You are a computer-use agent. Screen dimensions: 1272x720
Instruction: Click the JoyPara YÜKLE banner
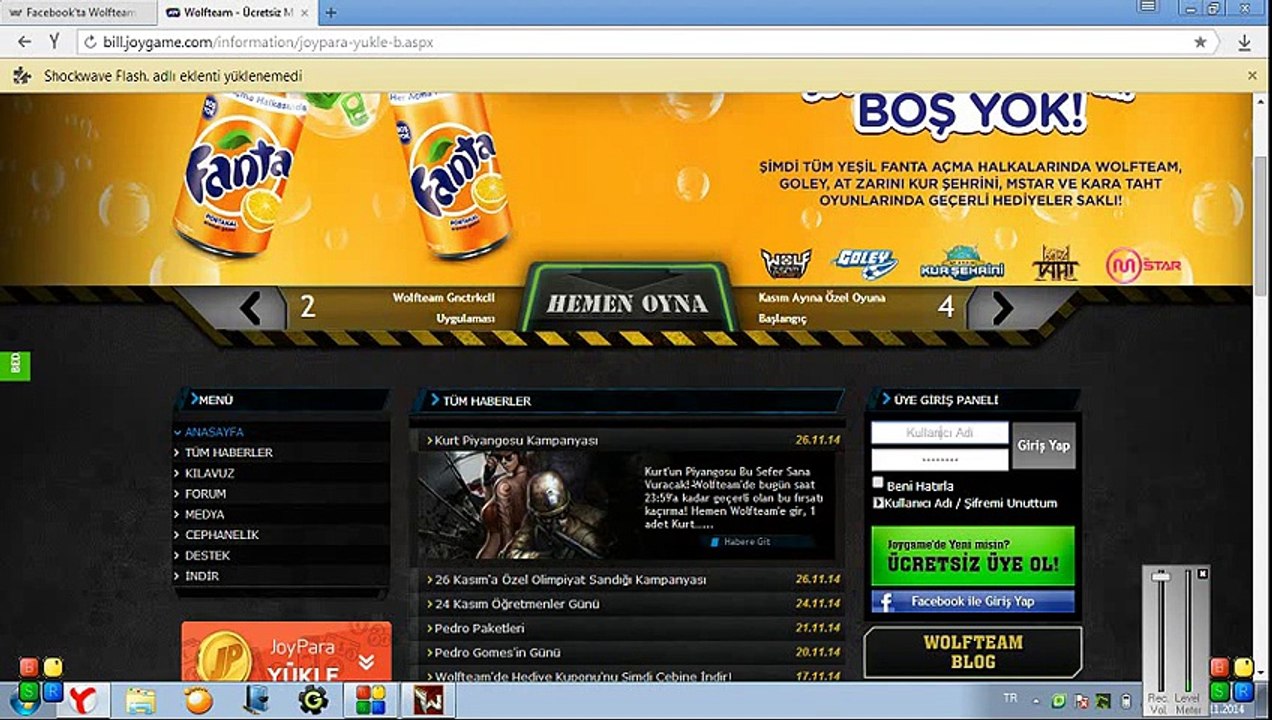pos(286,650)
